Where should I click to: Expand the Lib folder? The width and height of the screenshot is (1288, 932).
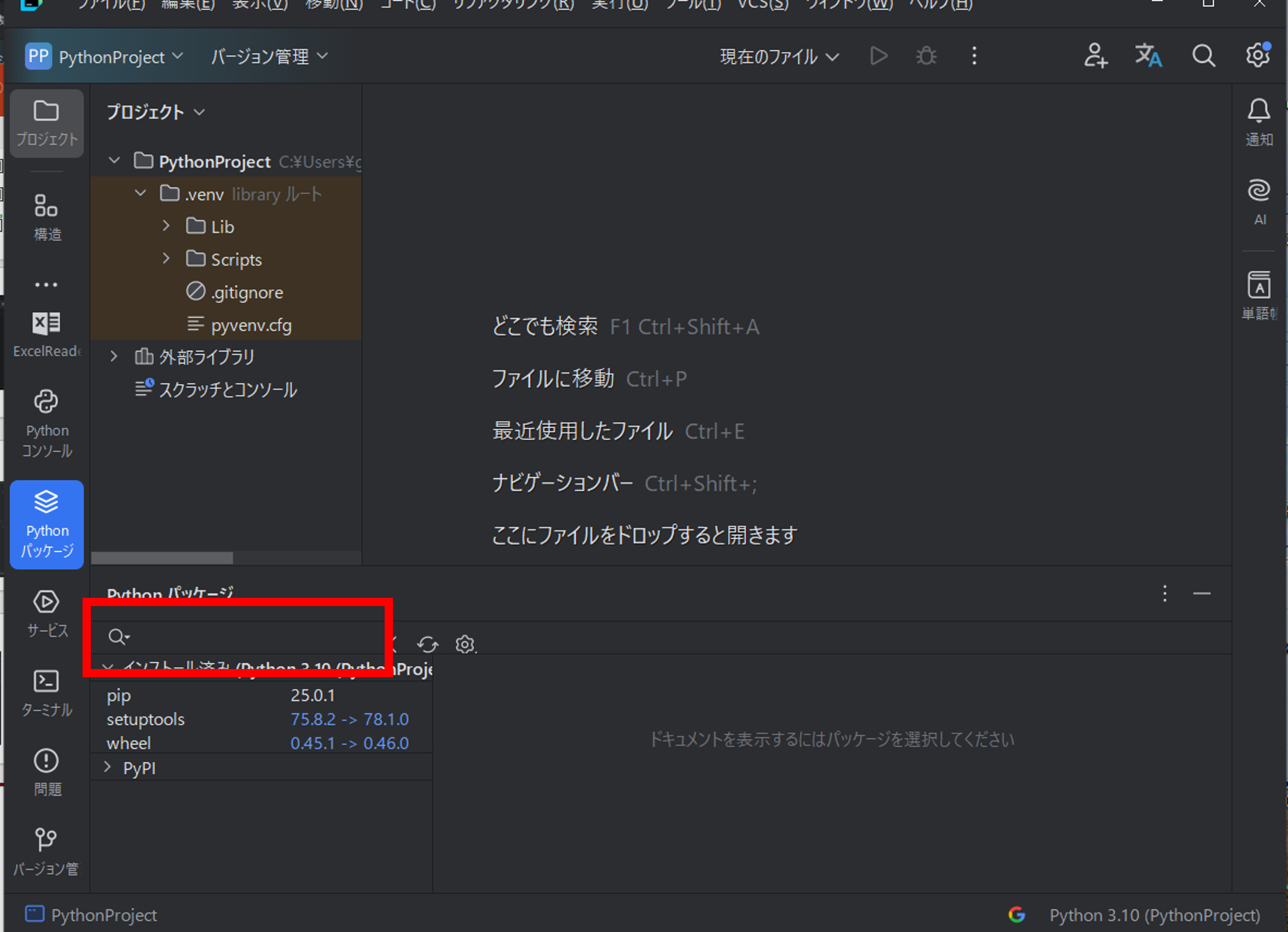tap(166, 226)
